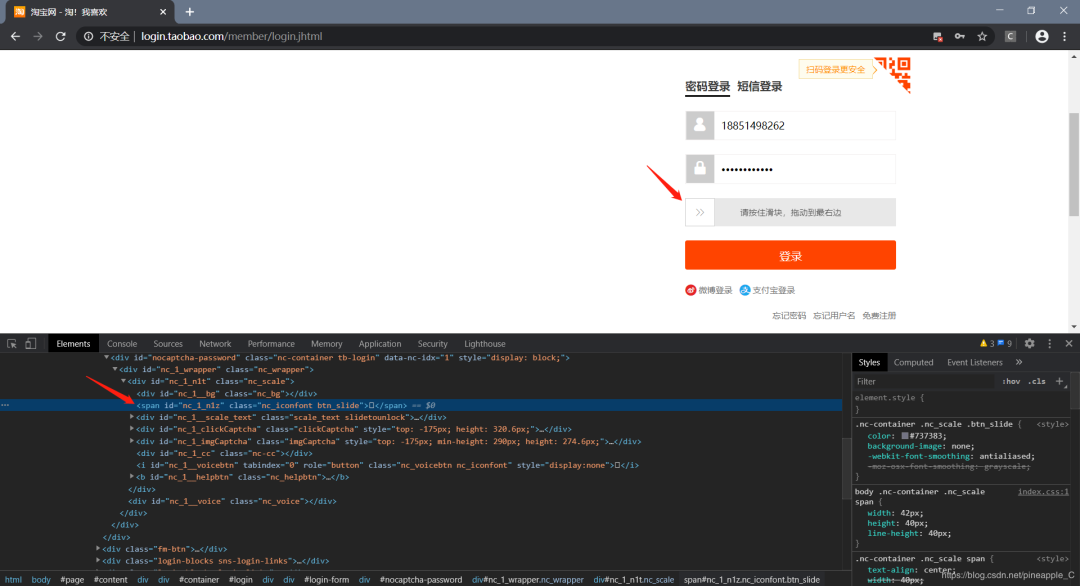The image size is (1080, 586).
Task: Select the inspect element cursor icon
Action: click(x=13, y=343)
